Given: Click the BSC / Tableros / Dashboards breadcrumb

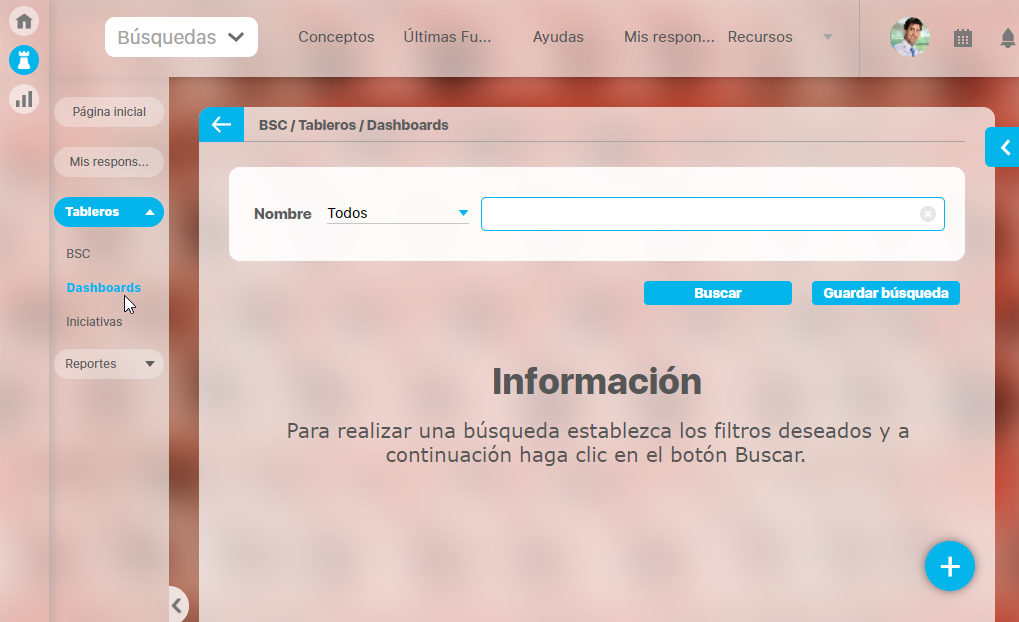Looking at the screenshot, I should (354, 125).
